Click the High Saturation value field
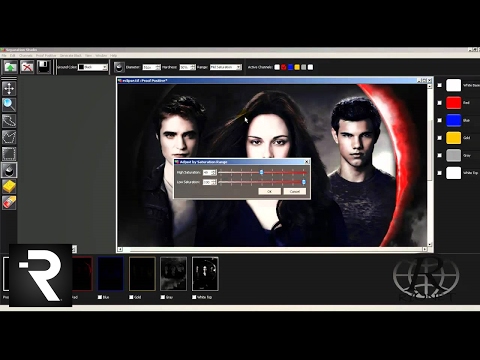This screenshot has height=360, width=480. (207, 172)
